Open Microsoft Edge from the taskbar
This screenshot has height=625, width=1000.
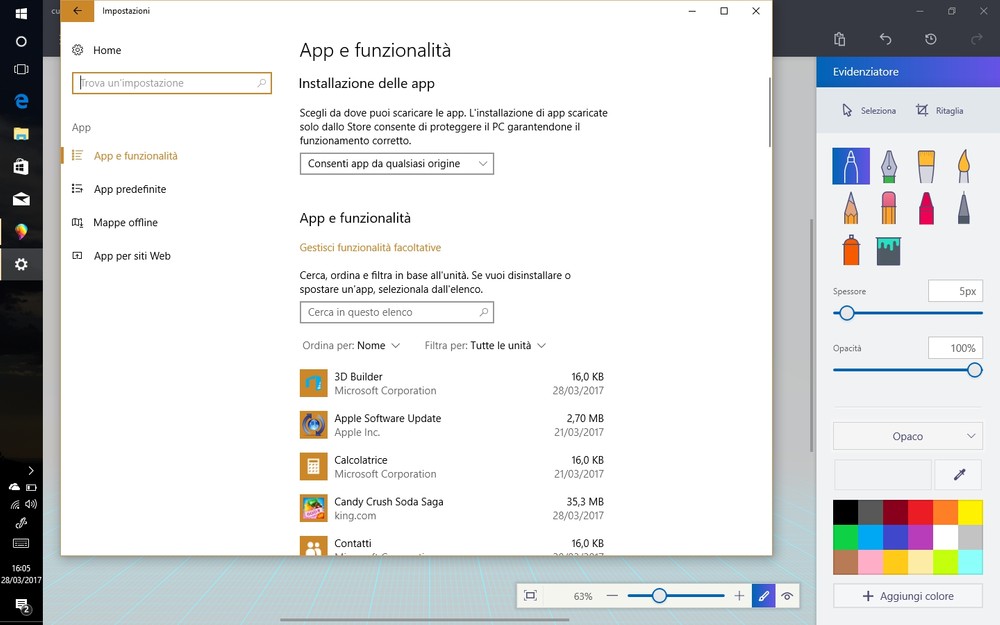tap(21, 101)
